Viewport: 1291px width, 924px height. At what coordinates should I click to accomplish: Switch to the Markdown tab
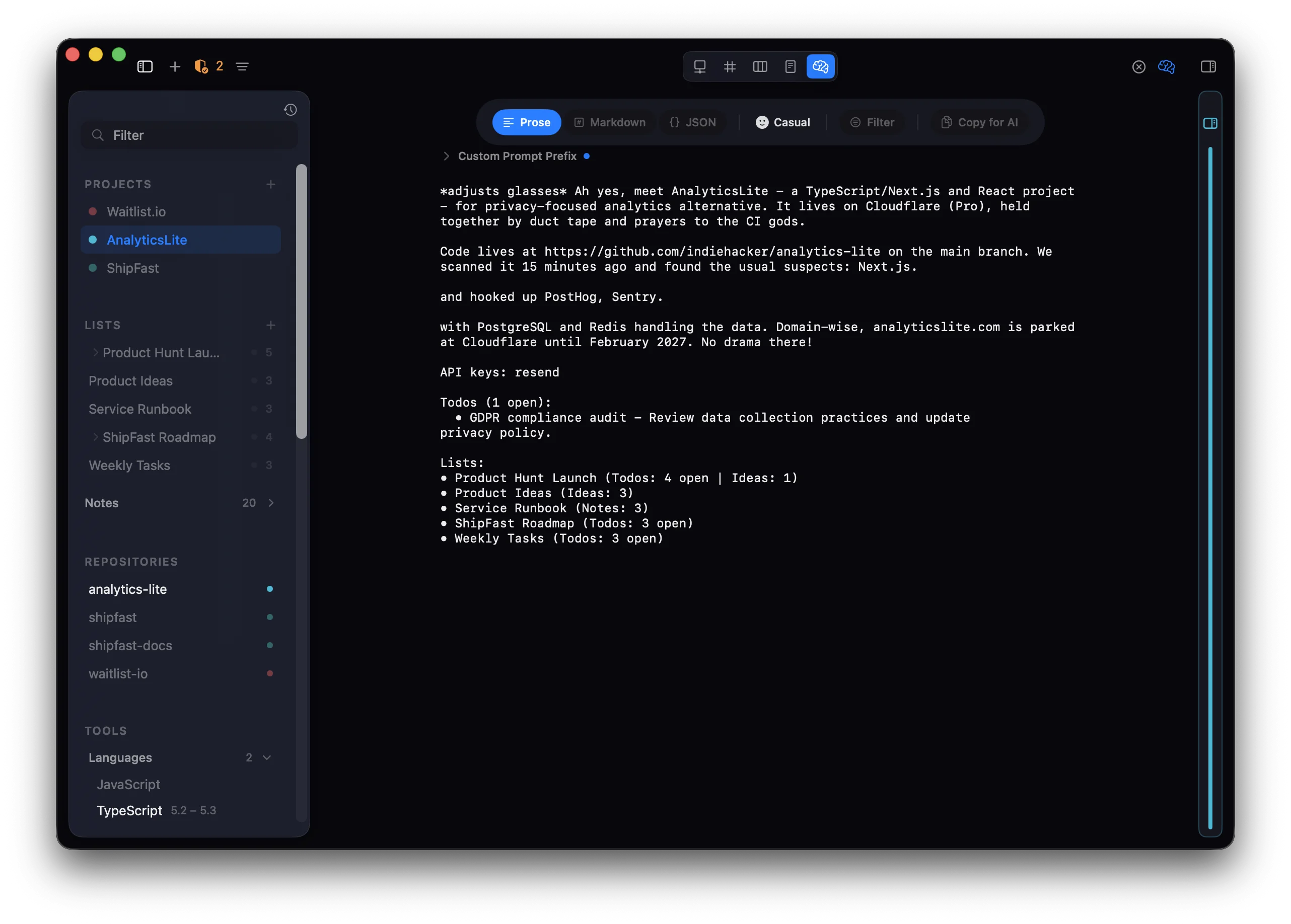[x=610, y=122]
